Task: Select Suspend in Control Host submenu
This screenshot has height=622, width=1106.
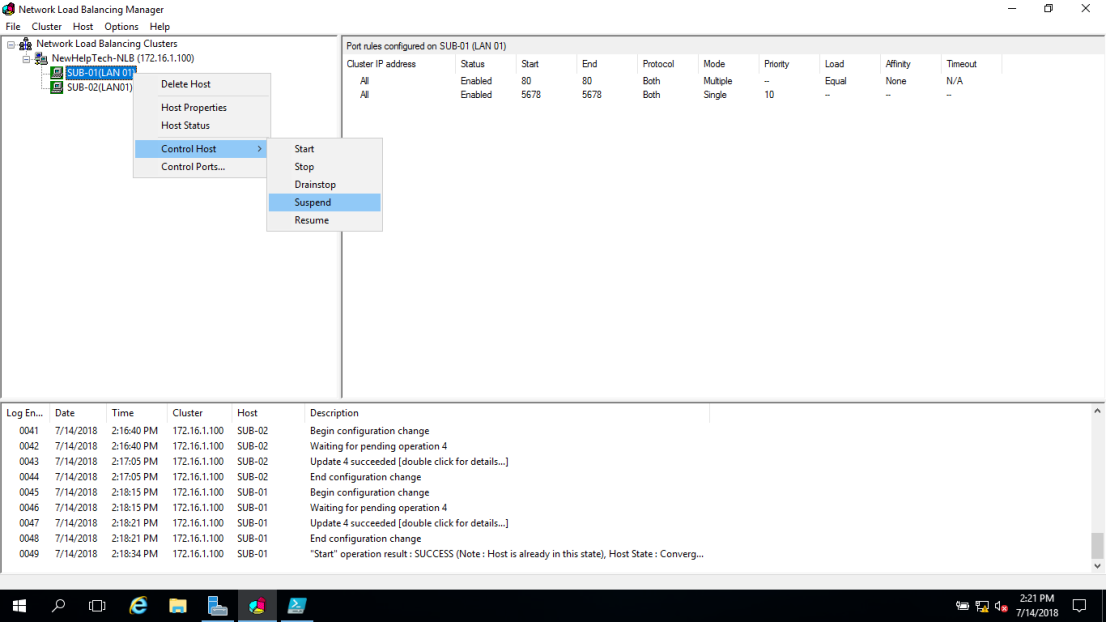Action: [324, 202]
